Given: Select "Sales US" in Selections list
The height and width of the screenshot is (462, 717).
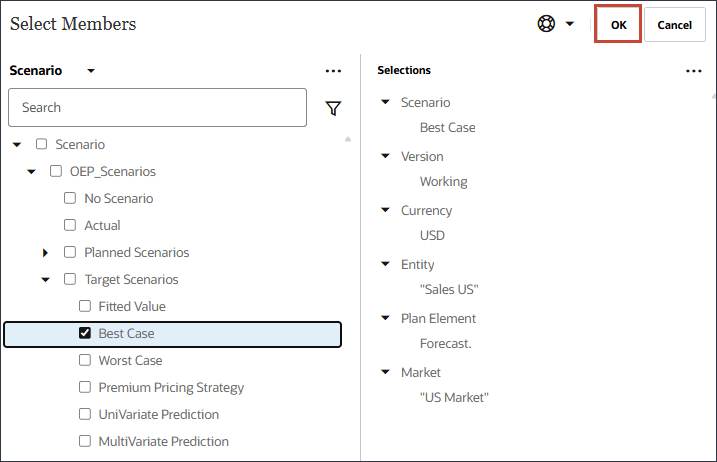Looking at the screenshot, I should pyautogui.click(x=449, y=289).
